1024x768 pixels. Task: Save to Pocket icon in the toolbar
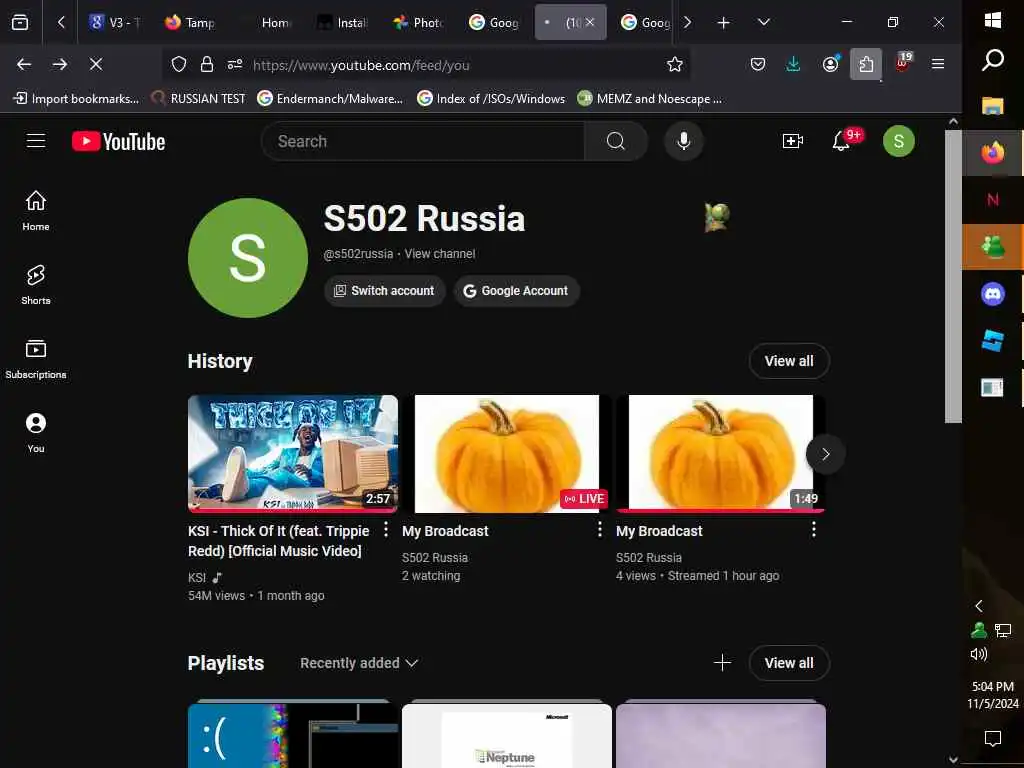[758, 64]
